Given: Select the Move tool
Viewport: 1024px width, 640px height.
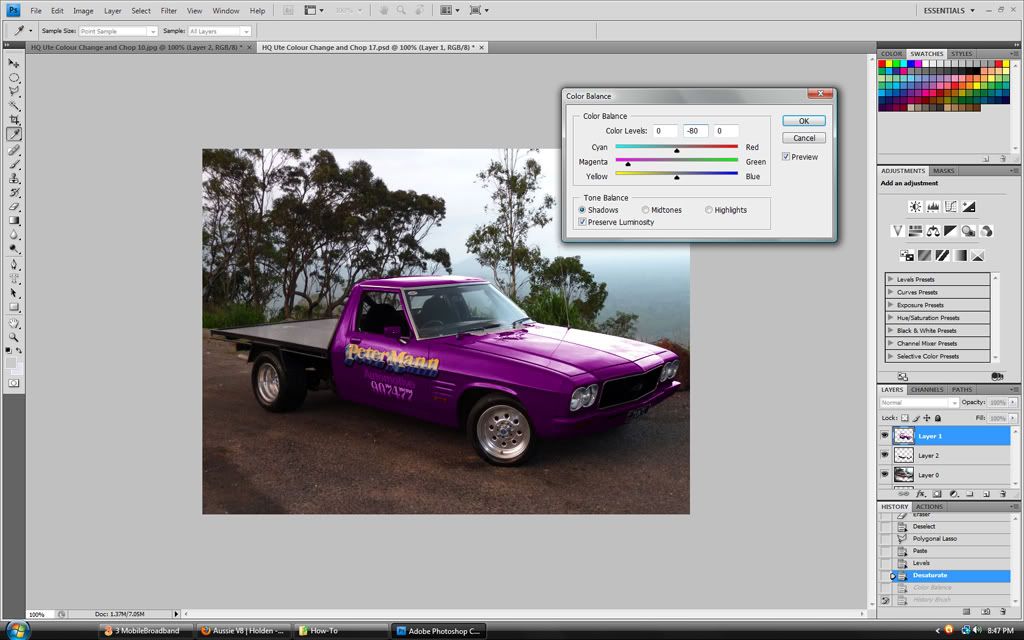Looking at the screenshot, I should coord(15,63).
